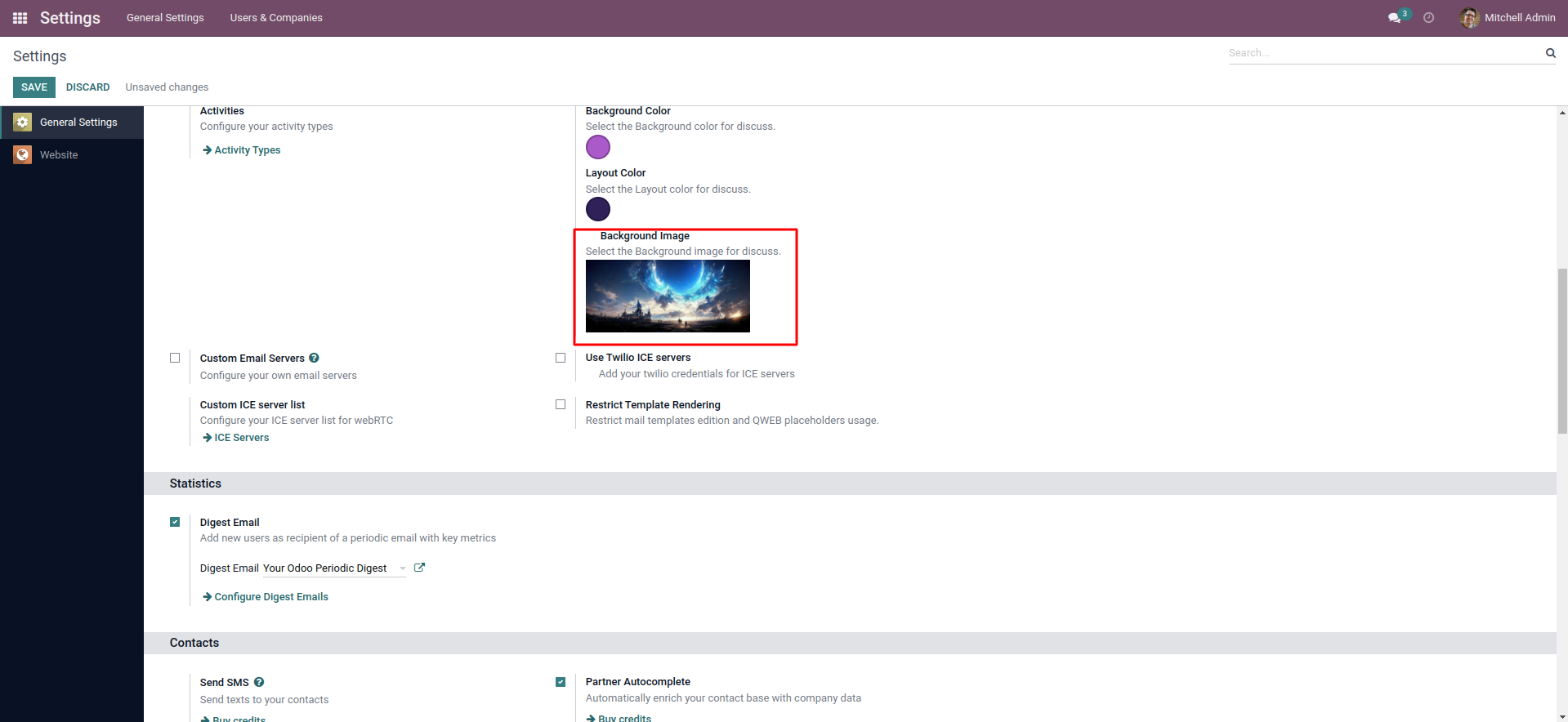Viewport: 1568px width, 722px height.
Task: Open Mitchell Admin user menu
Action: click(1508, 18)
